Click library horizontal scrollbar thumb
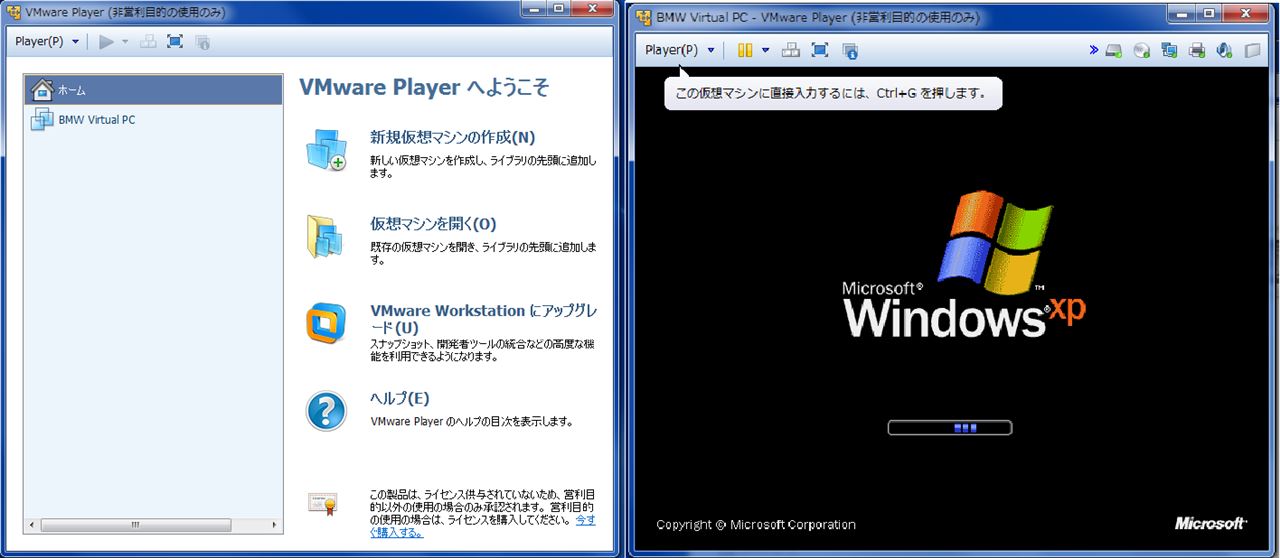Screen dimensions: 1280x558 135,525
